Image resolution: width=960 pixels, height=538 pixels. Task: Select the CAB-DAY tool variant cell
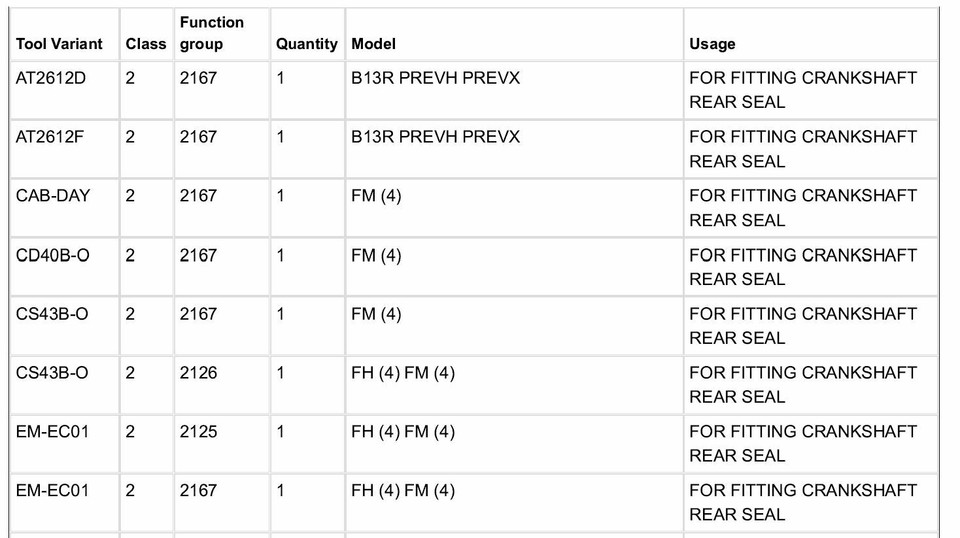tap(52, 196)
